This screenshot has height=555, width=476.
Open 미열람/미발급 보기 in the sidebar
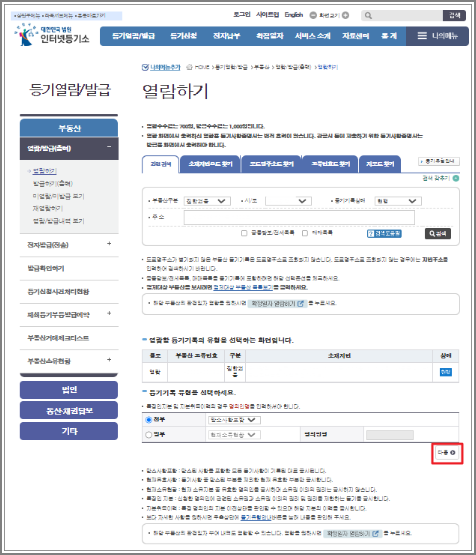[x=58, y=196]
